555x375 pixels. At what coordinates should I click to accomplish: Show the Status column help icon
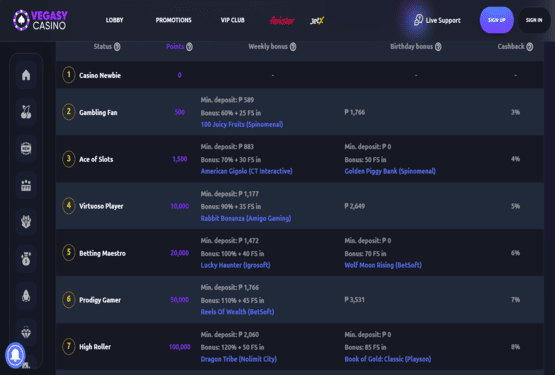[x=117, y=47]
